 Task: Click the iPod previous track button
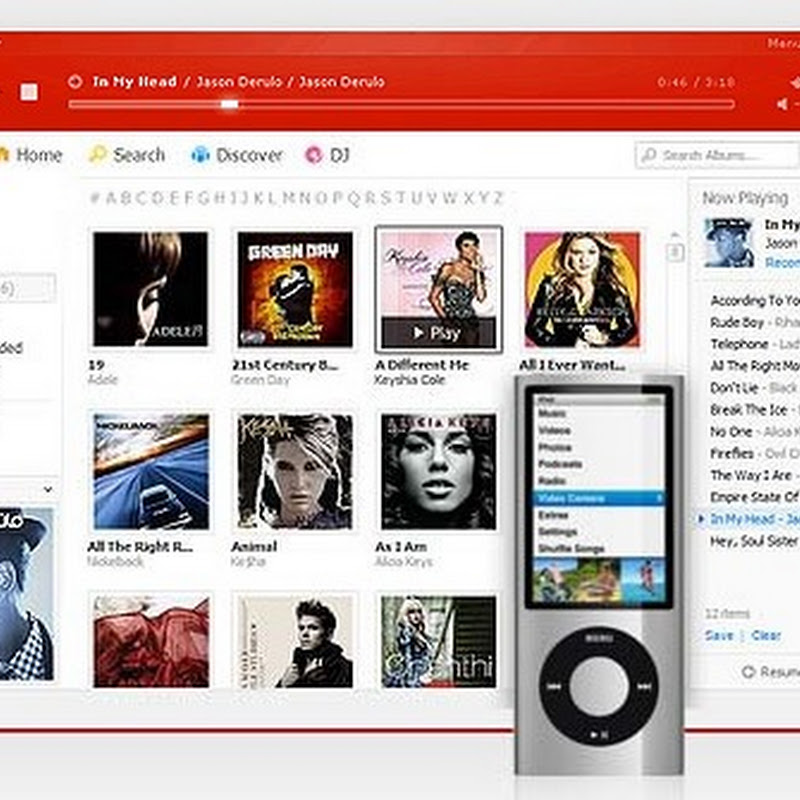[x=554, y=686]
